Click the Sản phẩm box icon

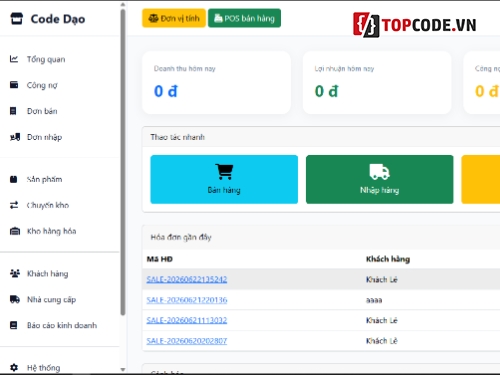pos(13,179)
